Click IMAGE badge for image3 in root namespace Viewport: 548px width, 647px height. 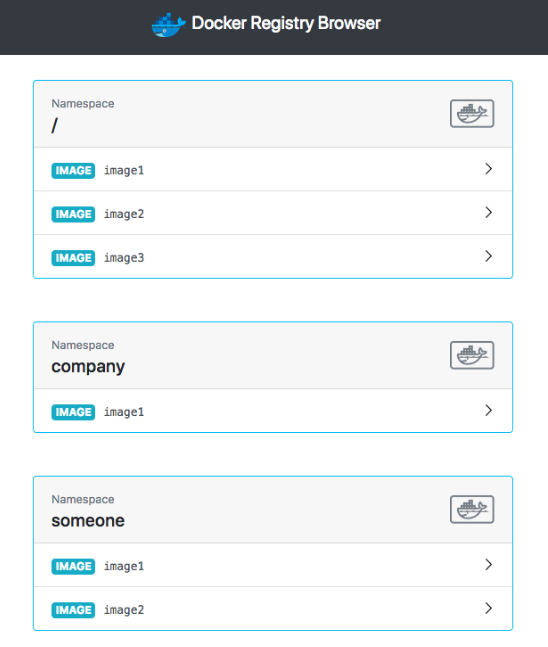(x=73, y=258)
